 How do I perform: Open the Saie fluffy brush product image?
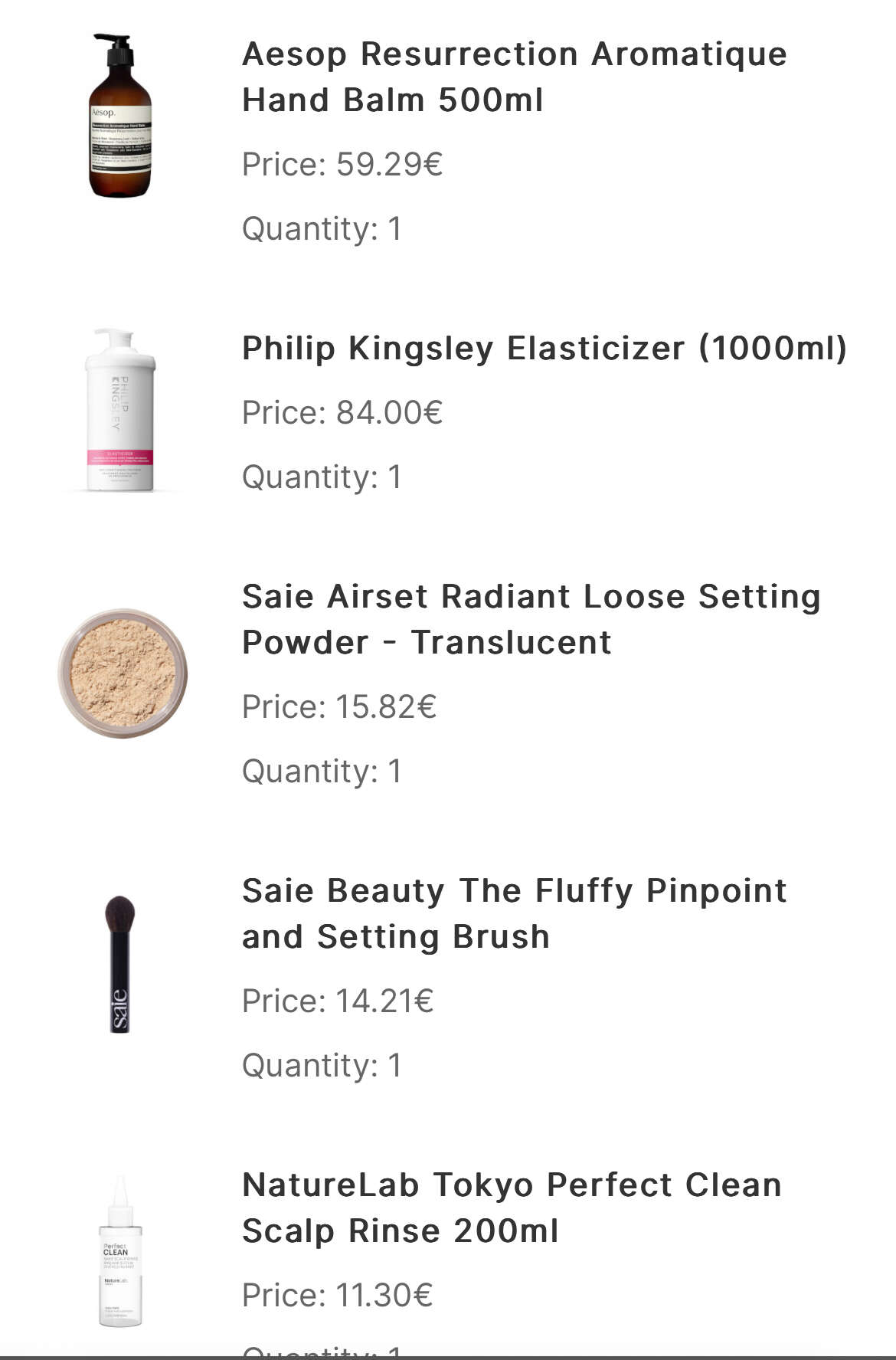[x=120, y=964]
